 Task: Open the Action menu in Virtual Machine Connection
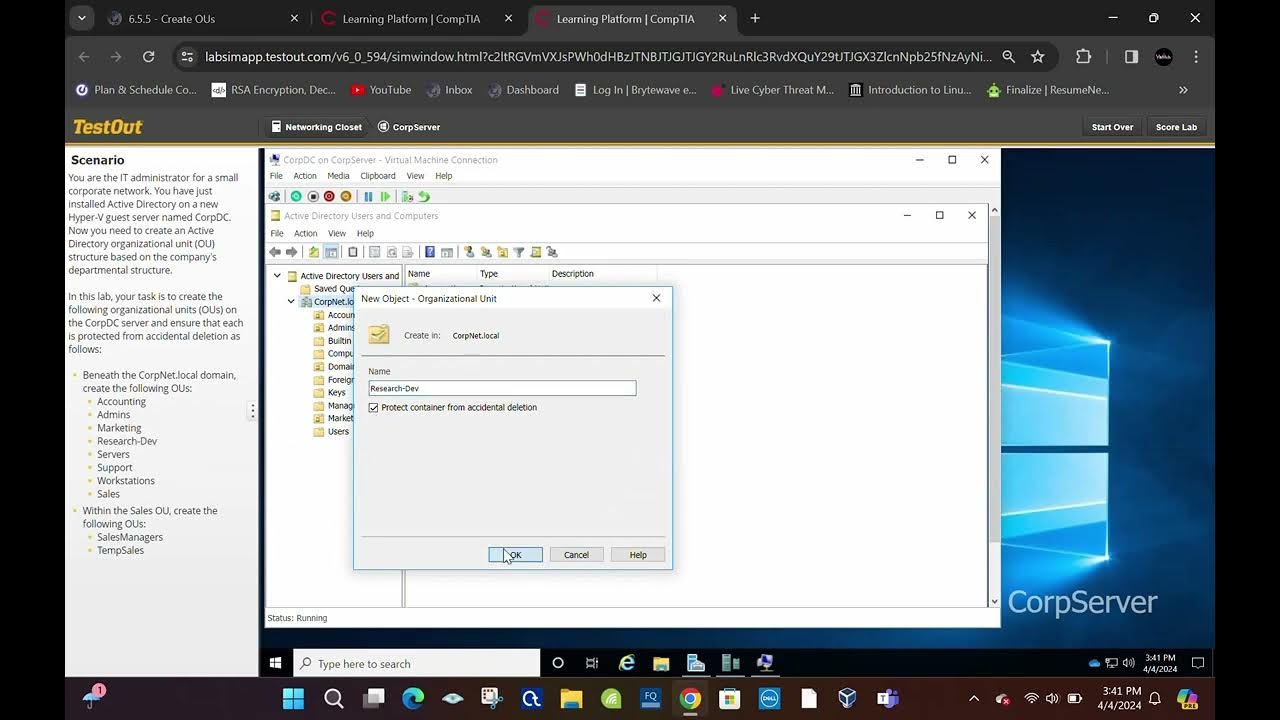(x=305, y=176)
